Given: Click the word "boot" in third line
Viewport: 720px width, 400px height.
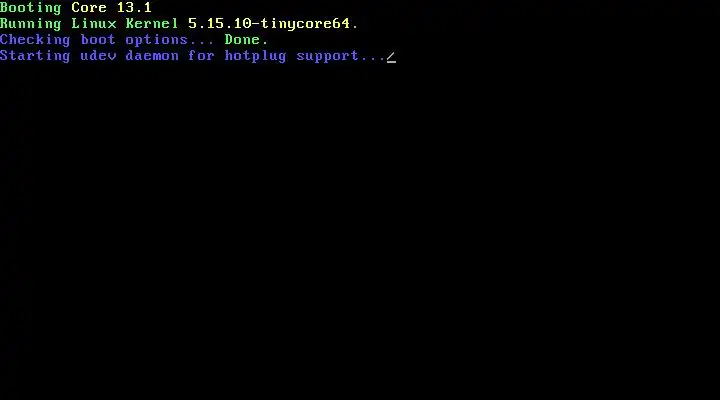Looking at the screenshot, I should 98,39.
